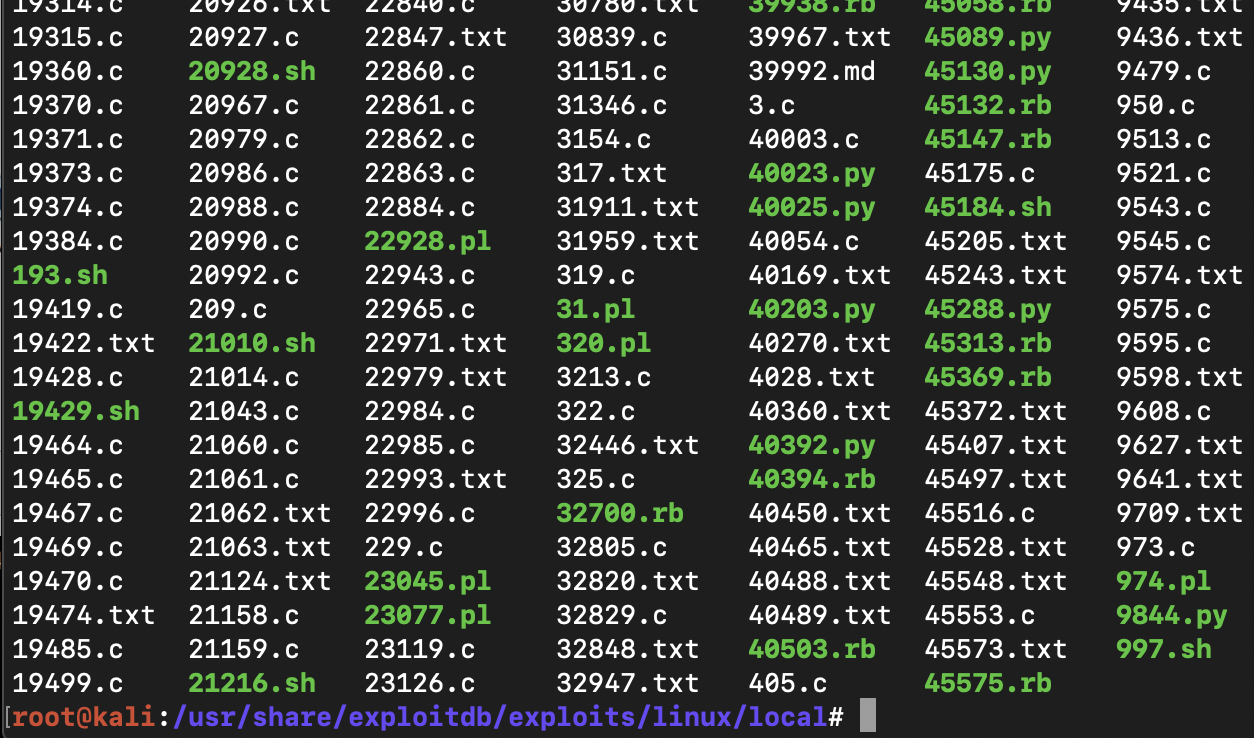1254x738 pixels.
Task: Select the 997.sh shell script
Action: click(1163, 649)
